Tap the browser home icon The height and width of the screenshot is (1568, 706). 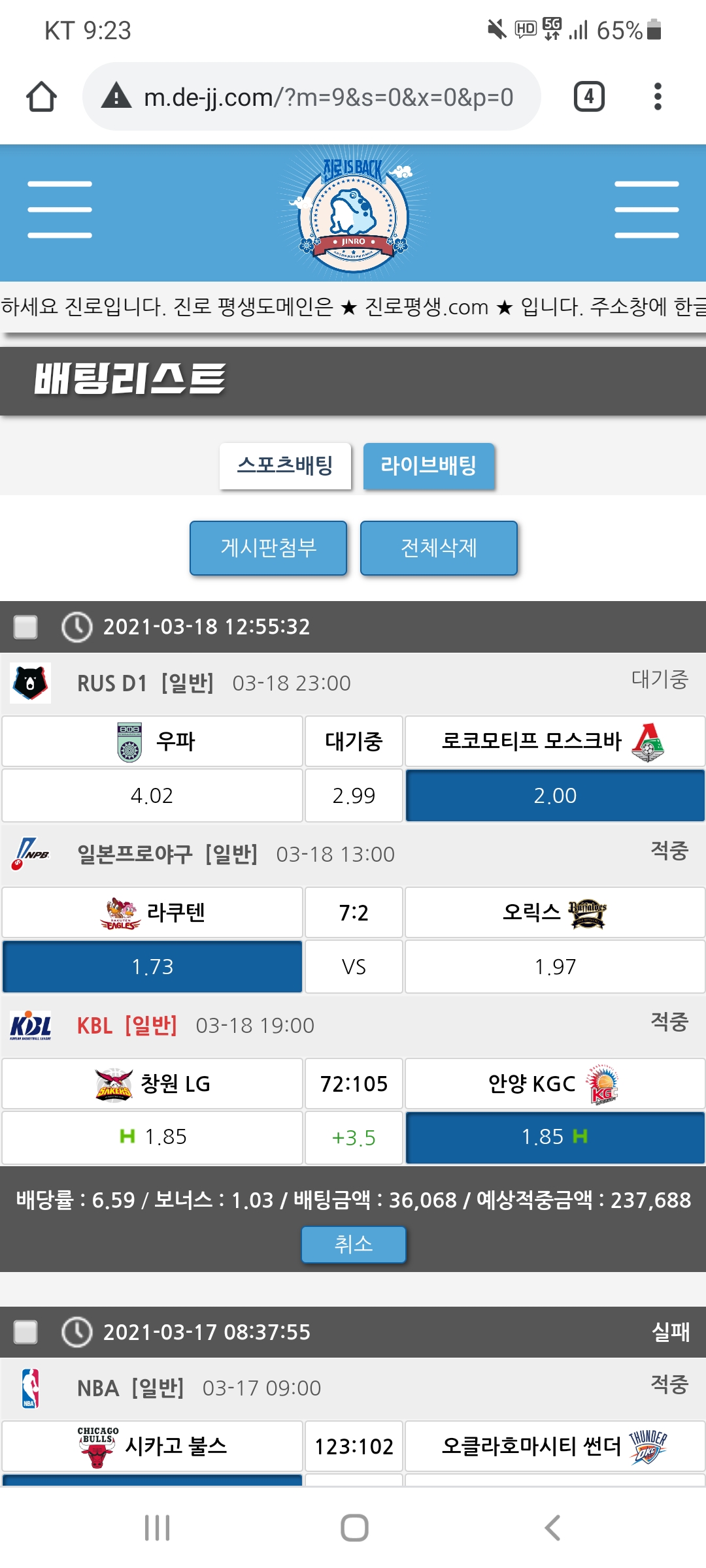point(41,97)
